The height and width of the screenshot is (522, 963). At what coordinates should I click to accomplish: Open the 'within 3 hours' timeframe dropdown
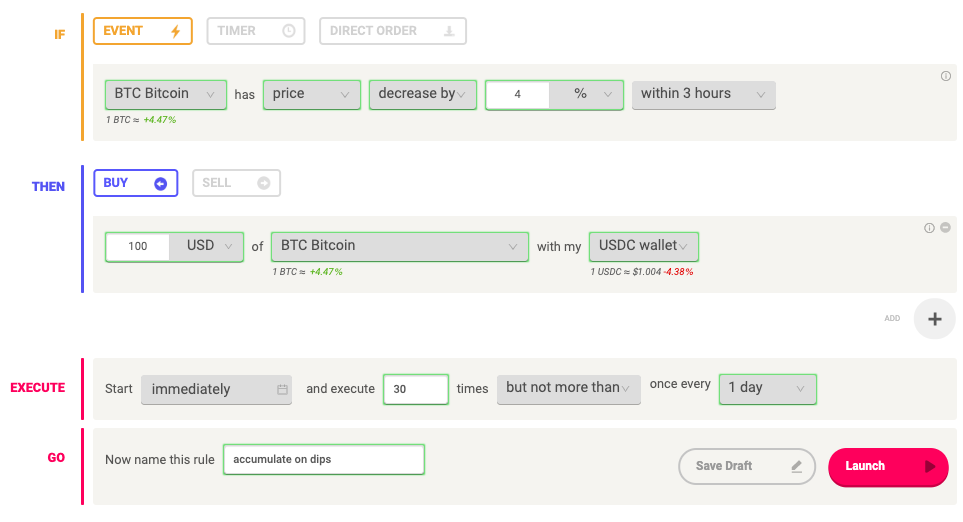pyautogui.click(x=704, y=95)
